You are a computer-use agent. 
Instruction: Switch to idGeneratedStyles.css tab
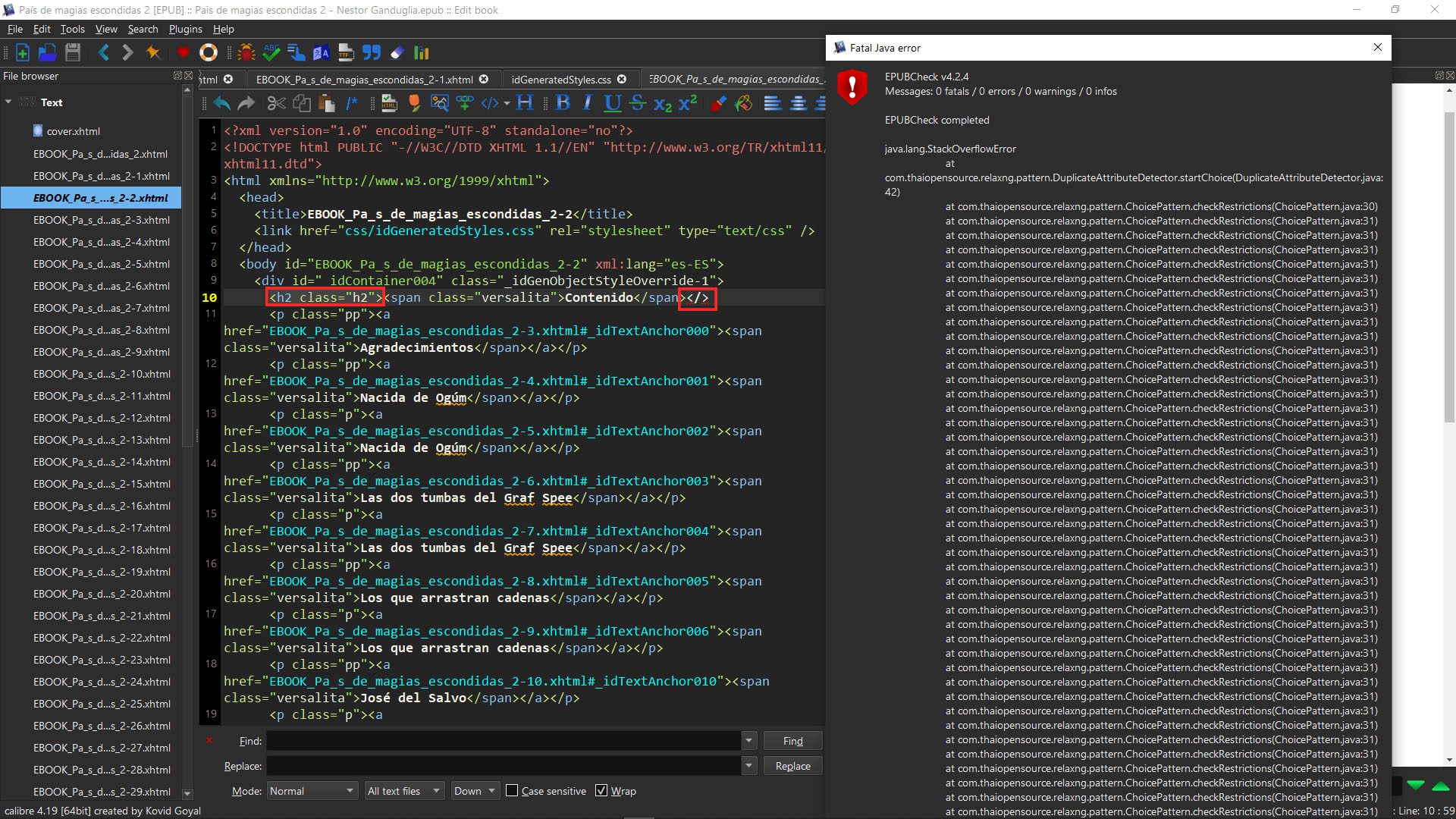point(561,80)
